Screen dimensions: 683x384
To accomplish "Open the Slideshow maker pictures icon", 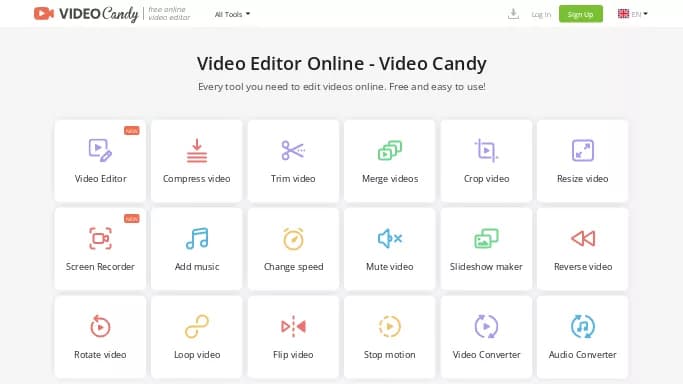I will click(486, 238).
